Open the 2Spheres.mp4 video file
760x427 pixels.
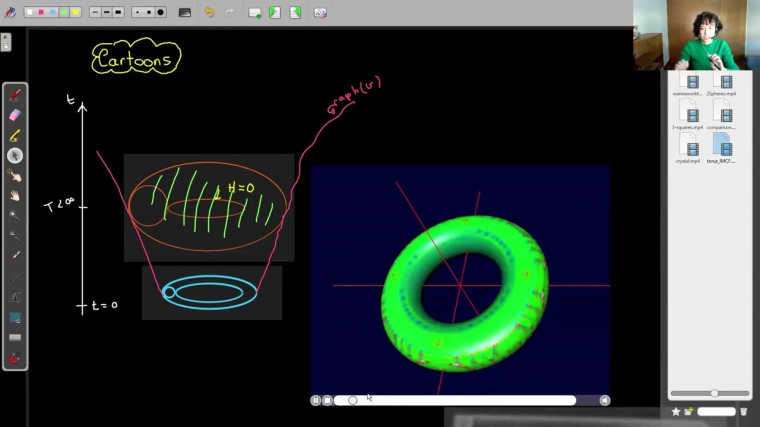coord(721,84)
